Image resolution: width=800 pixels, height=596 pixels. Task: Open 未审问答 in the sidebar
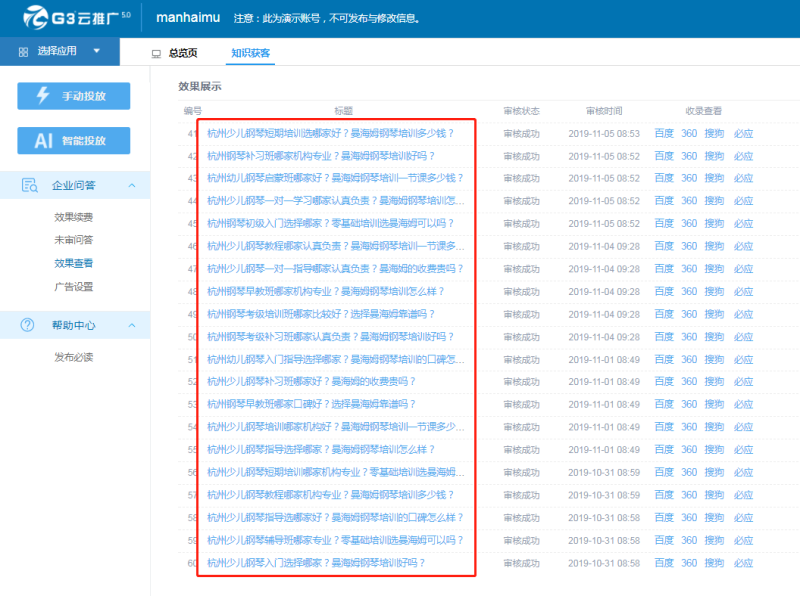tap(73, 240)
